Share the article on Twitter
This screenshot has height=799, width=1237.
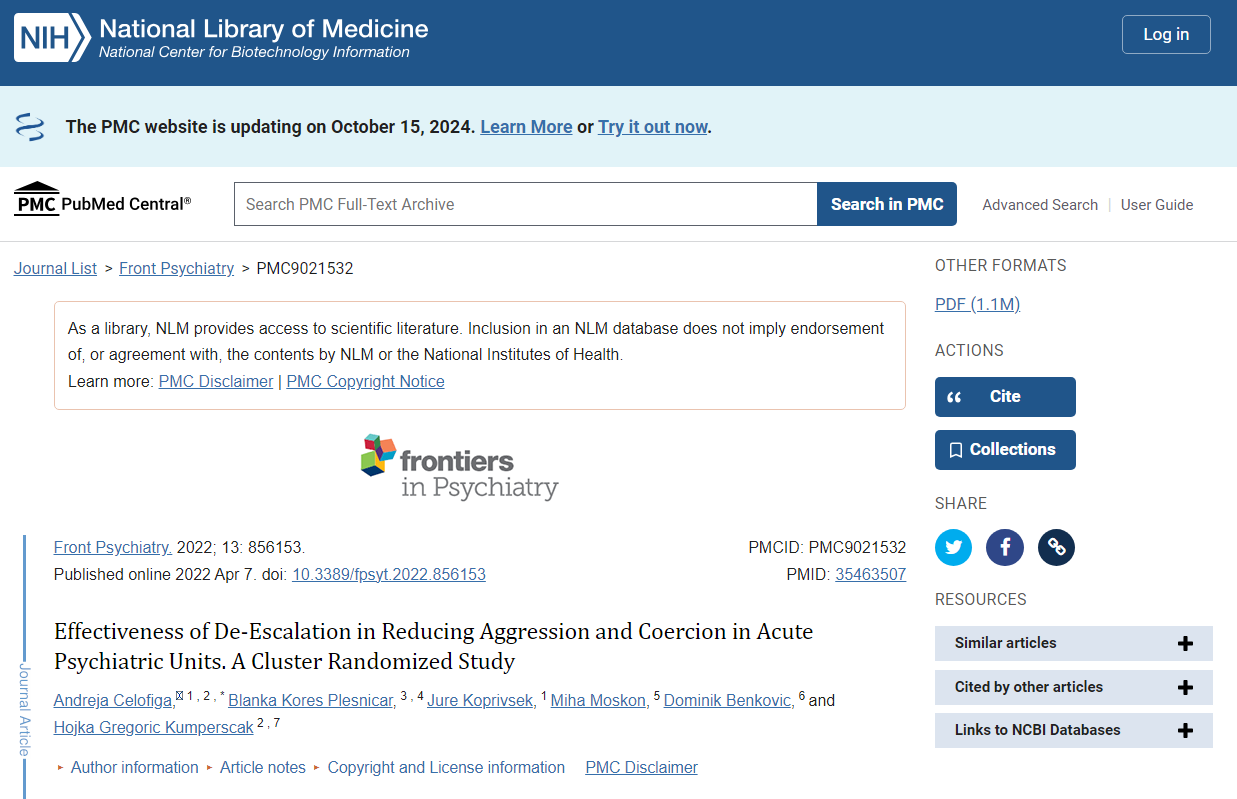pos(953,547)
